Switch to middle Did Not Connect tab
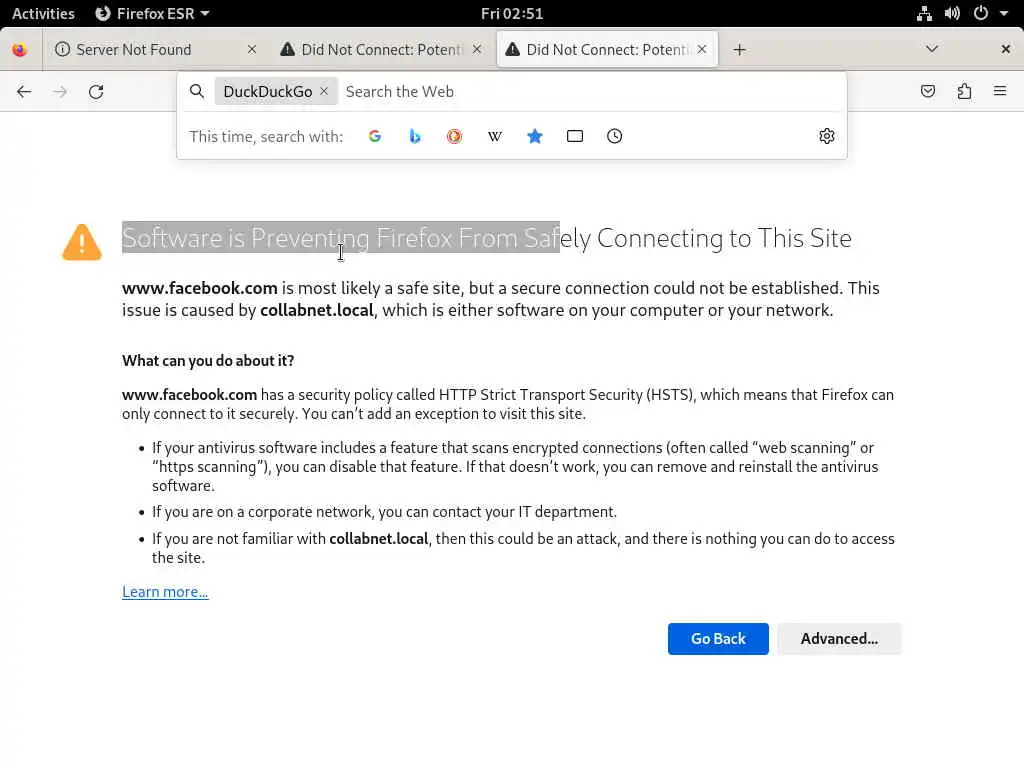This screenshot has height=768, width=1024. point(380,50)
